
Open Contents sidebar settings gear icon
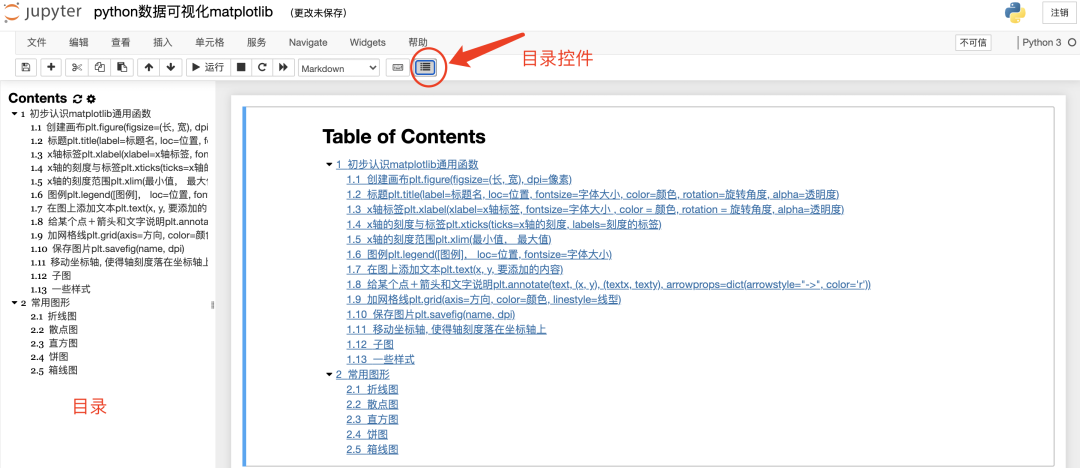tap(90, 99)
